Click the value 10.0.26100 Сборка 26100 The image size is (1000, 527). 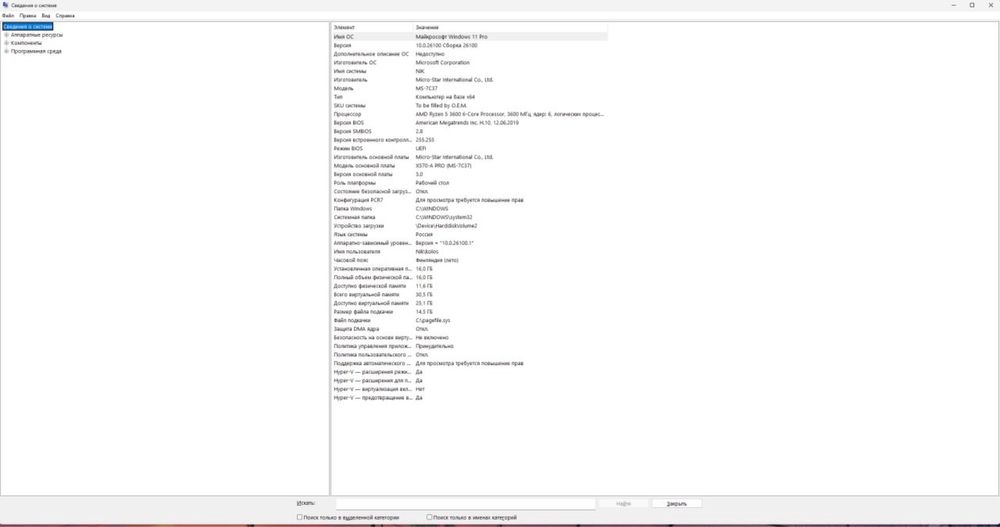click(446, 46)
